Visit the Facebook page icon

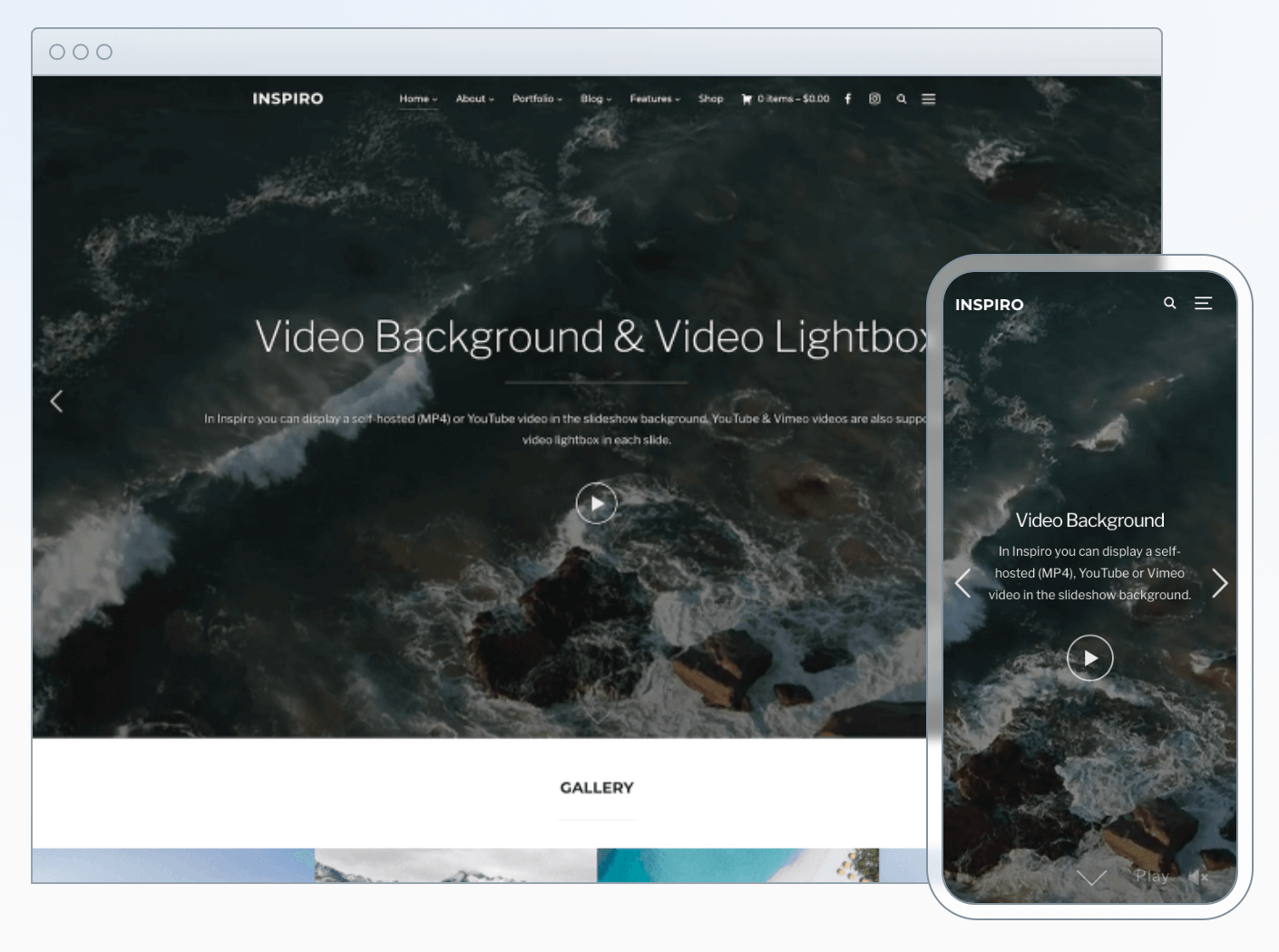coord(848,99)
